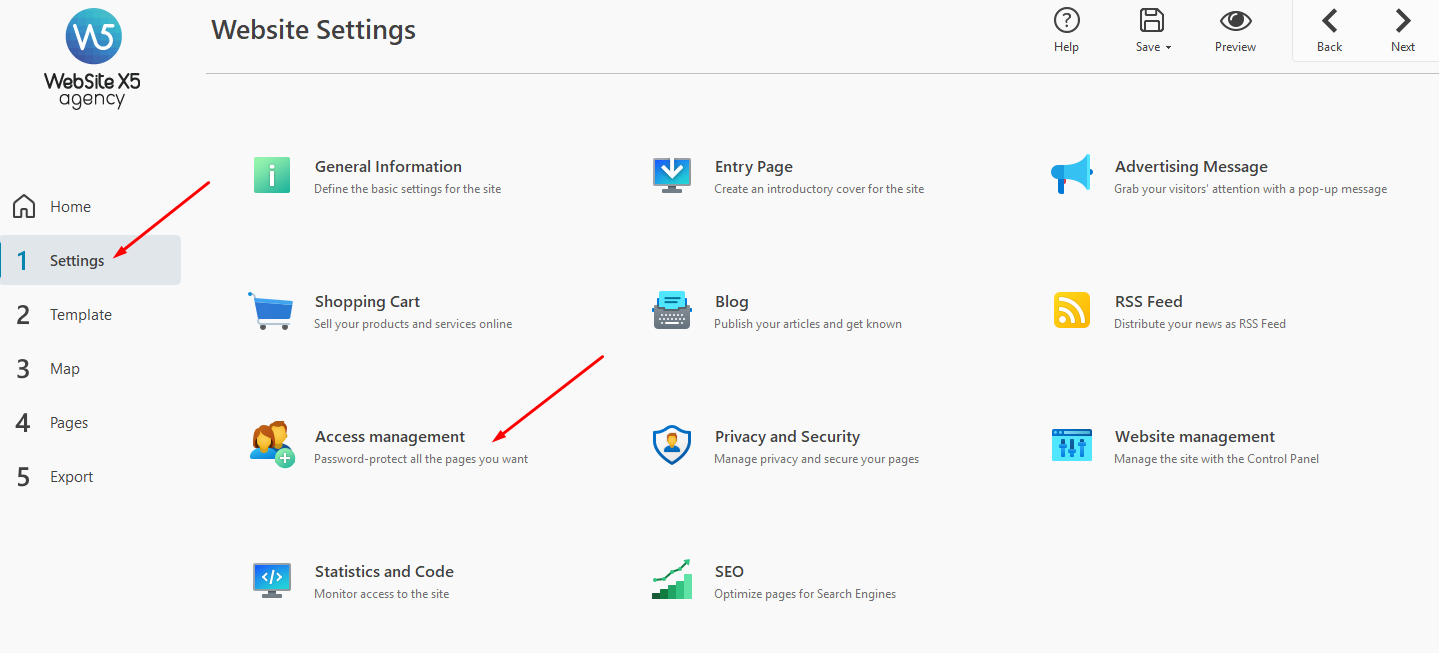Switch to the Template step
The image size is (1439, 653).
pyautogui.click(x=80, y=315)
